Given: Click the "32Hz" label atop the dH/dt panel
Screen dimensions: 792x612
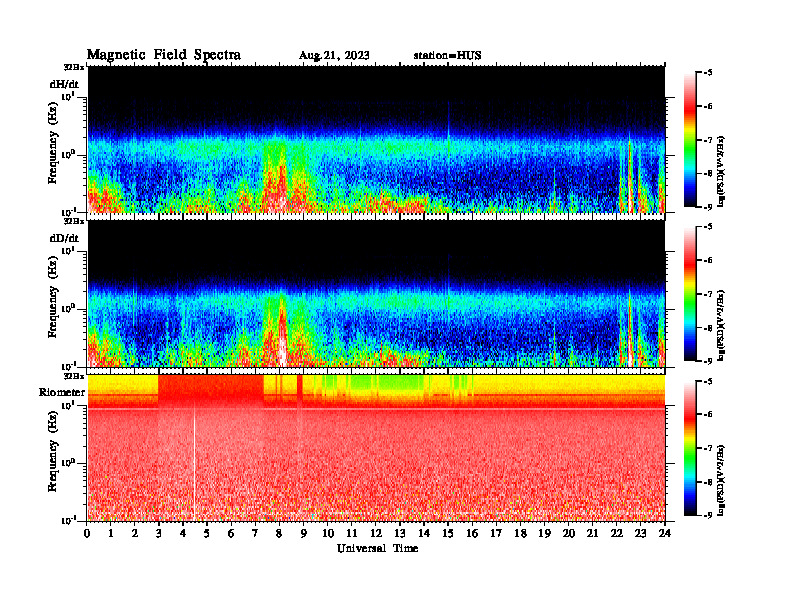Looking at the screenshot, I should (x=74, y=67).
